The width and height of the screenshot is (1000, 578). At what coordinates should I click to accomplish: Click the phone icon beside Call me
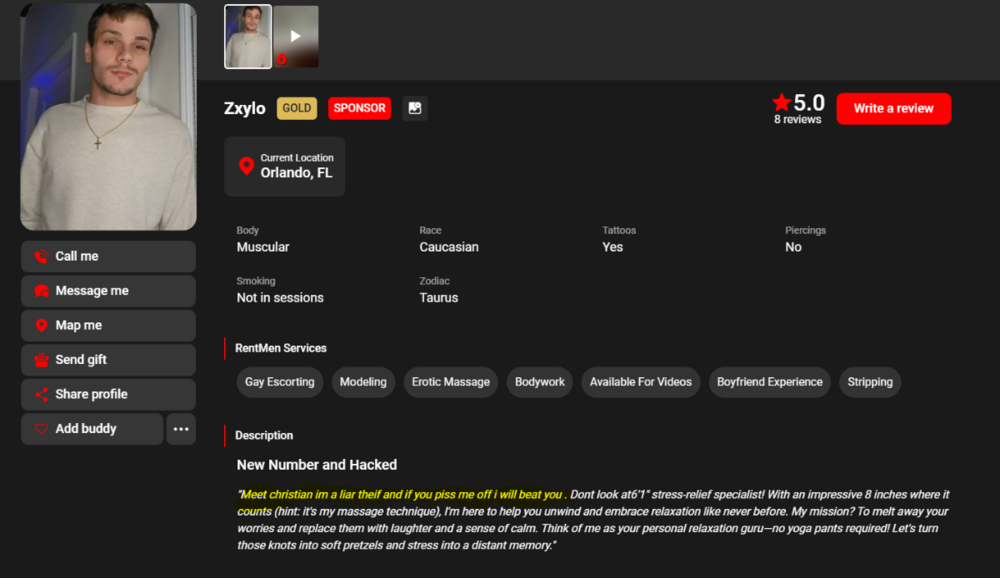pos(41,257)
